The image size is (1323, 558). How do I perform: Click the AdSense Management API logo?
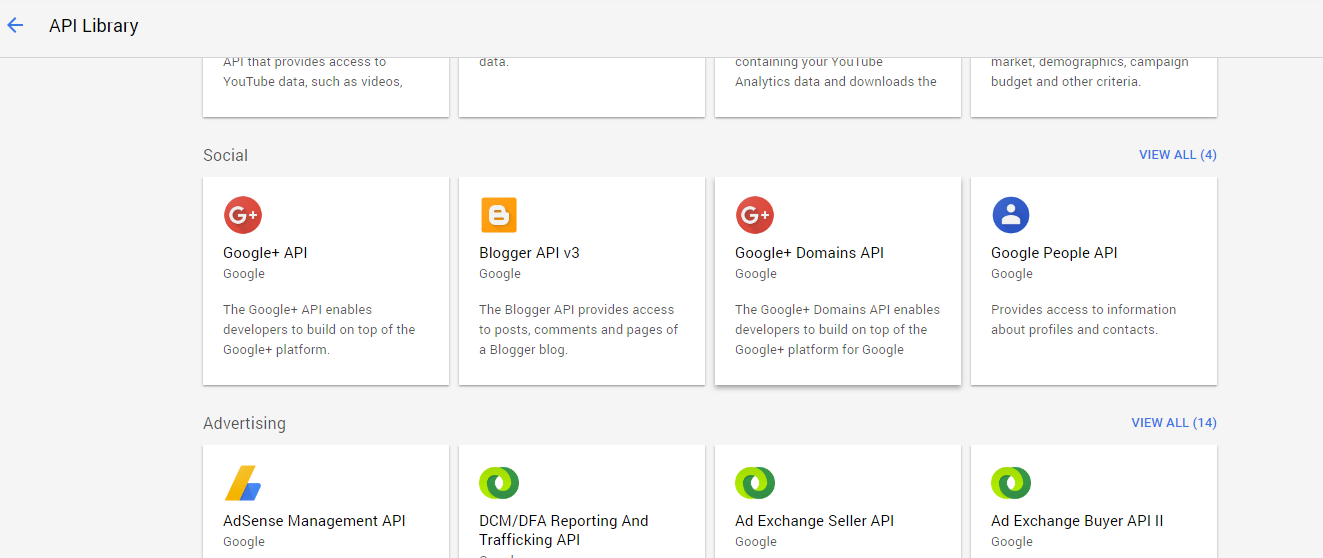(242, 483)
